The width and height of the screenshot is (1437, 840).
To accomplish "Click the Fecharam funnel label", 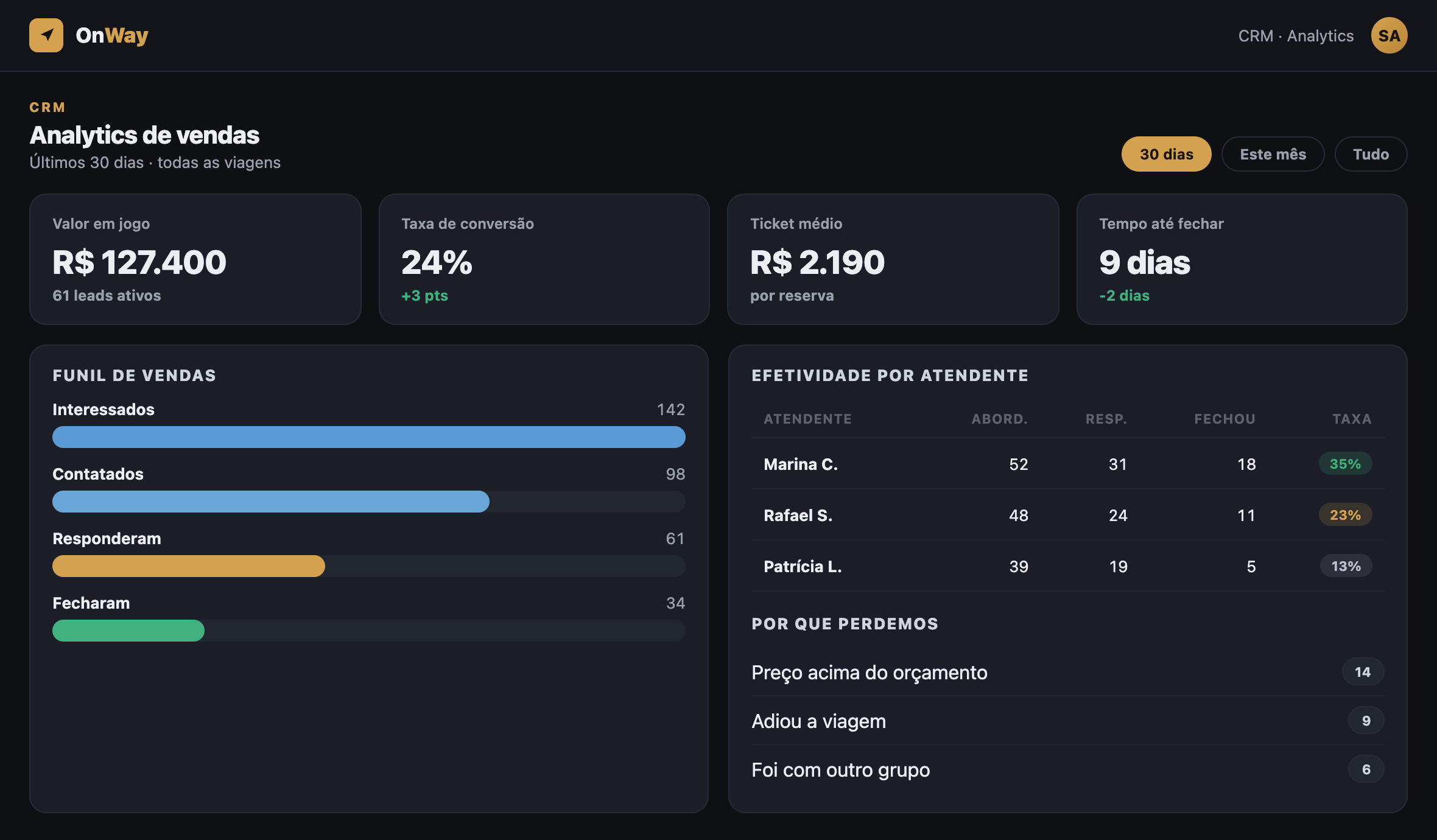I will (91, 603).
